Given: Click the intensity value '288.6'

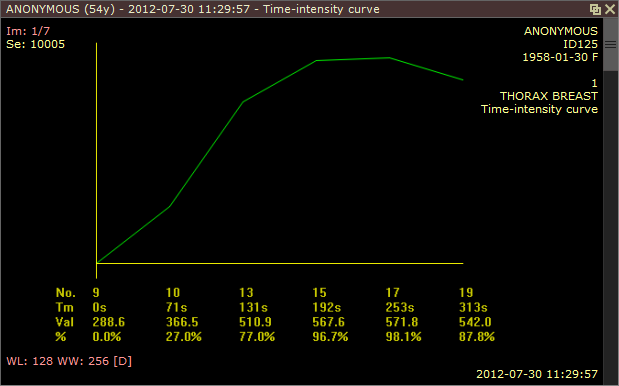Looking at the screenshot, I should pyautogui.click(x=109, y=322).
